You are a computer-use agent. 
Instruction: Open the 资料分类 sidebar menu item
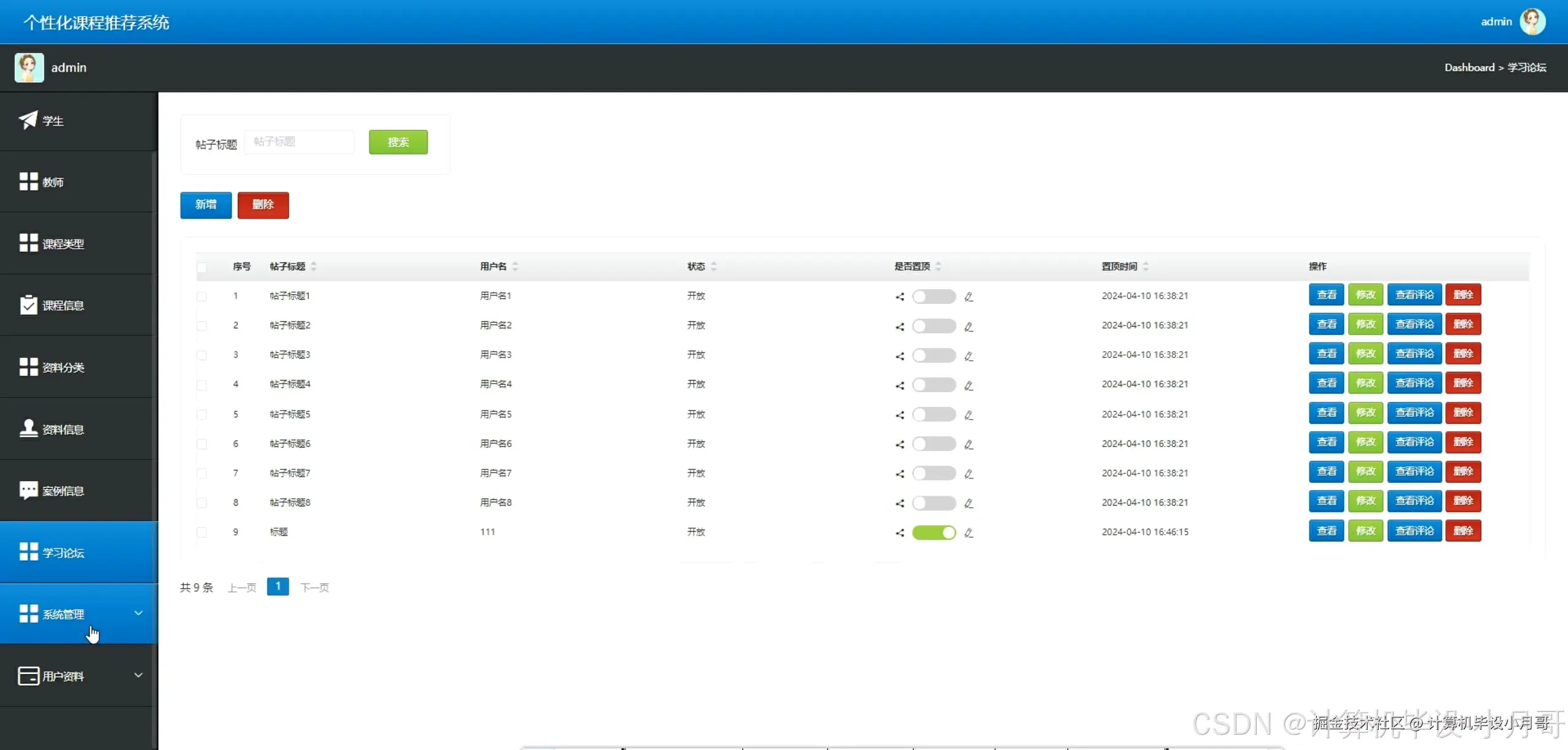click(62, 367)
